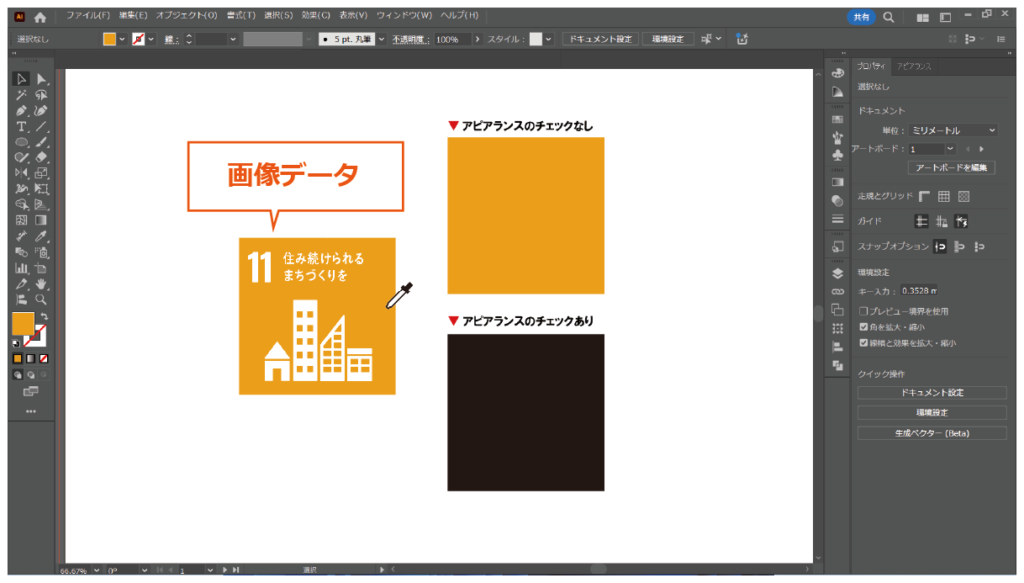Click the アートボードを編集 button
This screenshot has width=1024, height=583.
[x=952, y=168]
